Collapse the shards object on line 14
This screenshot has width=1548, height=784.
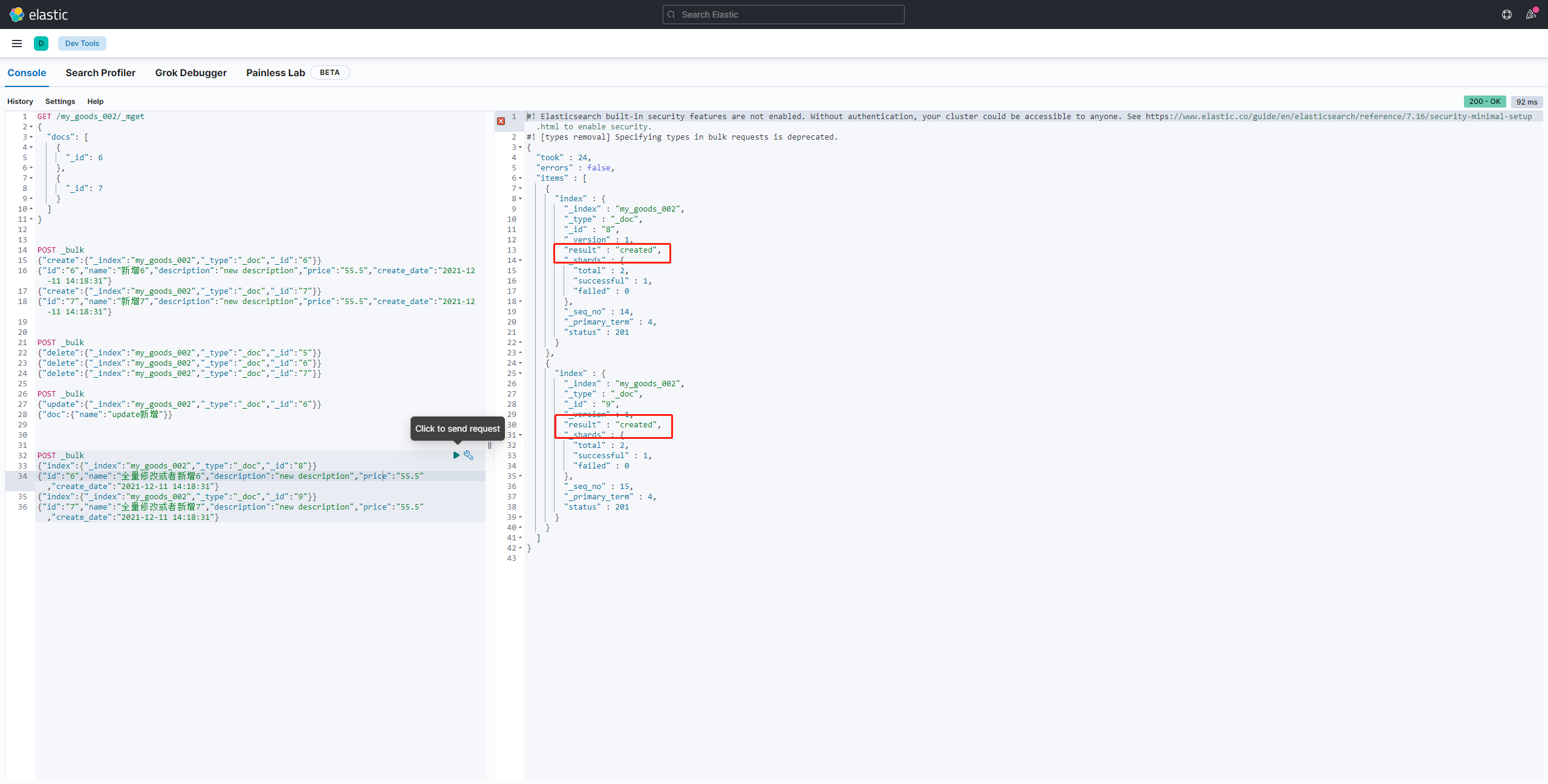coord(521,260)
